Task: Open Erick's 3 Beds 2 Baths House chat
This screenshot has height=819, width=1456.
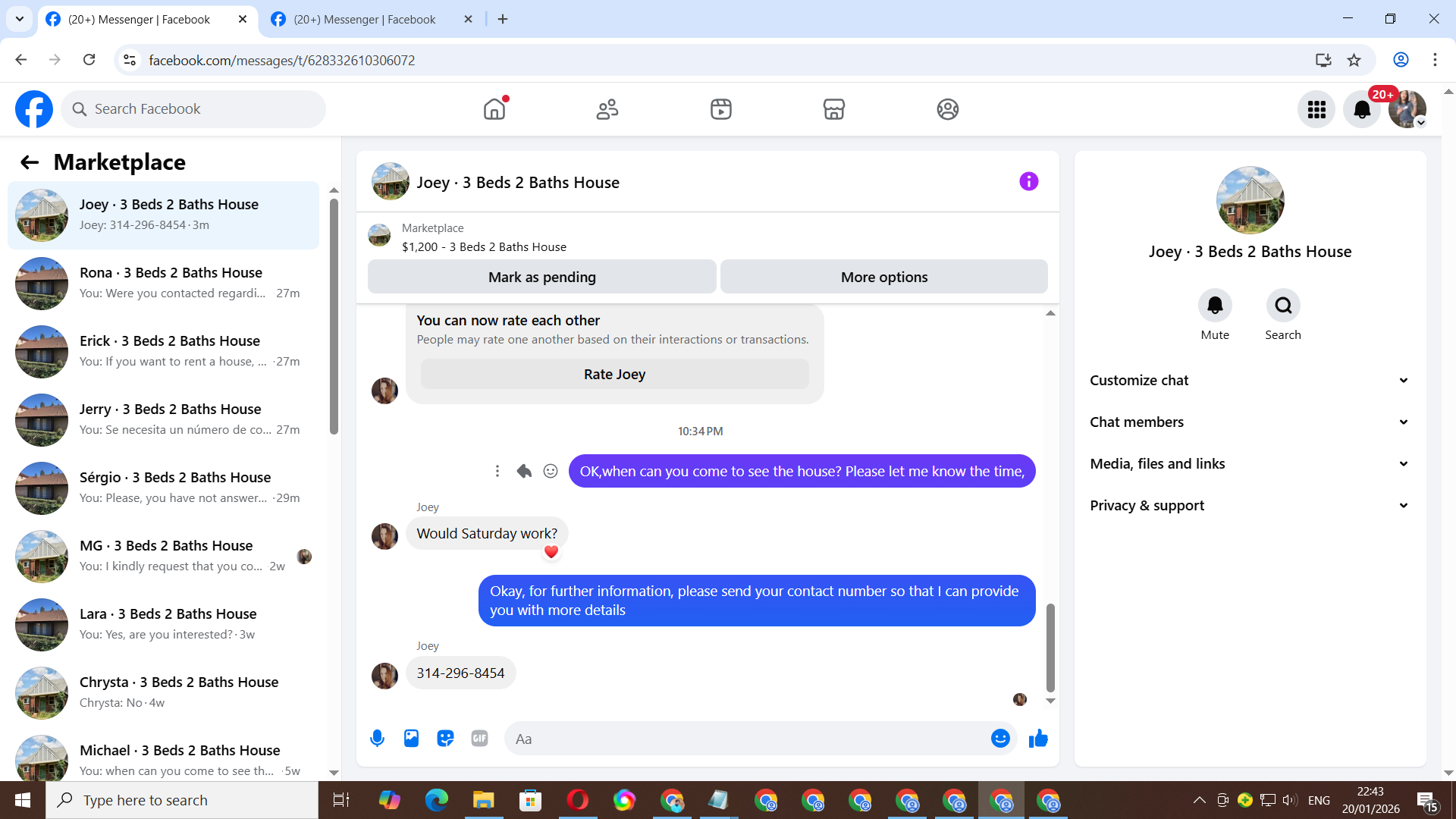Action: click(163, 352)
